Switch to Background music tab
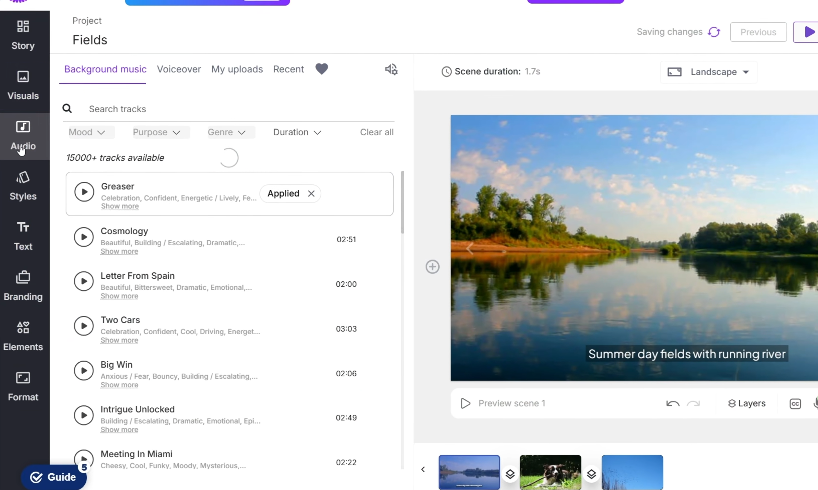The height and width of the screenshot is (490, 818). [x=105, y=69]
